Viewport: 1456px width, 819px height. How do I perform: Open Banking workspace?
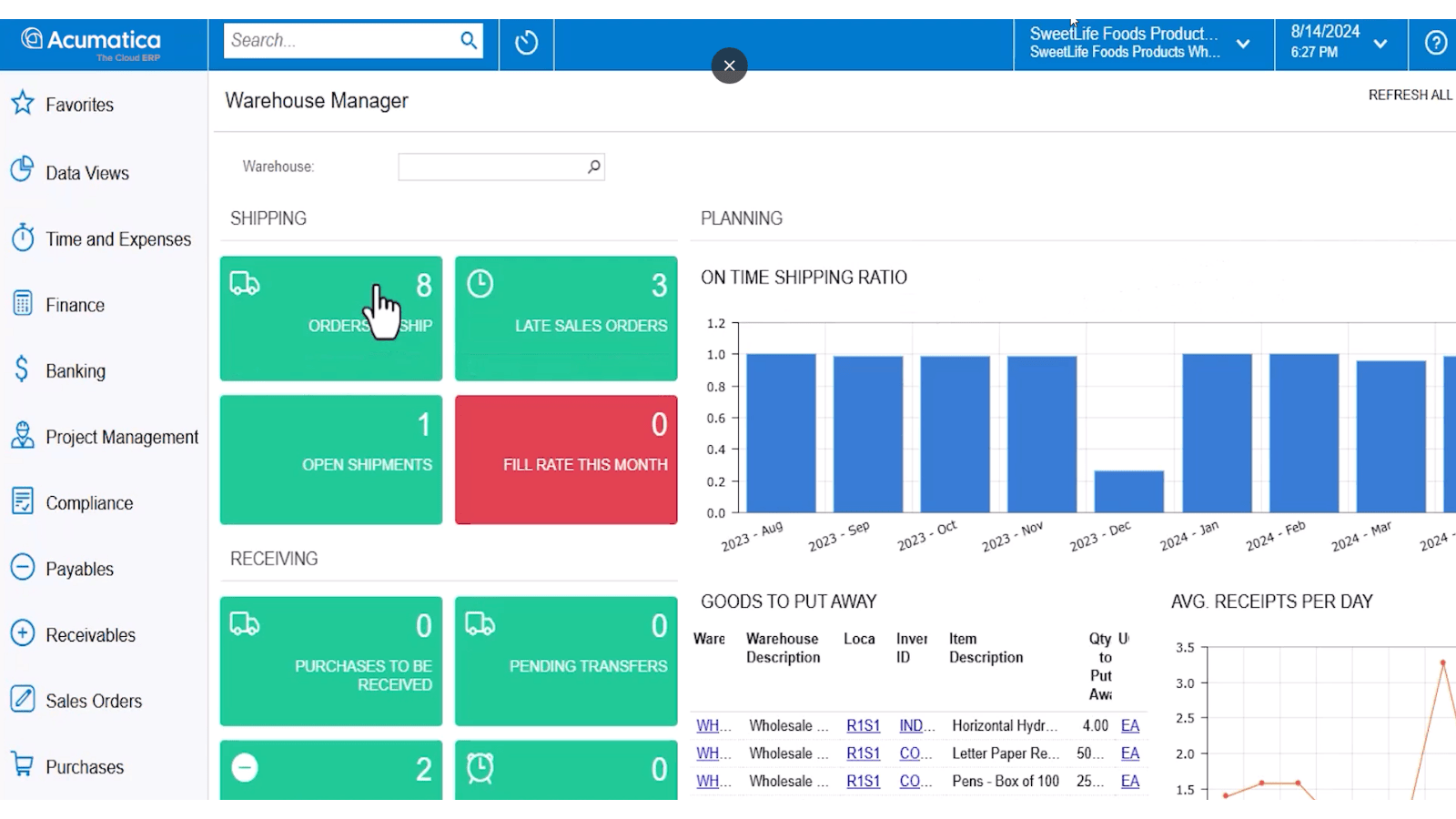pos(76,371)
